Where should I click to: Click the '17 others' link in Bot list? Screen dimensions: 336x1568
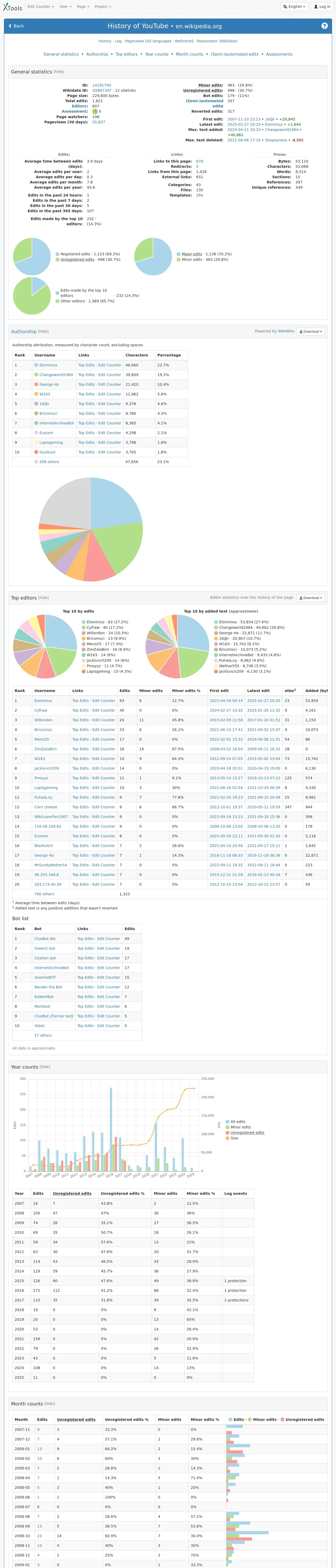point(43,1035)
